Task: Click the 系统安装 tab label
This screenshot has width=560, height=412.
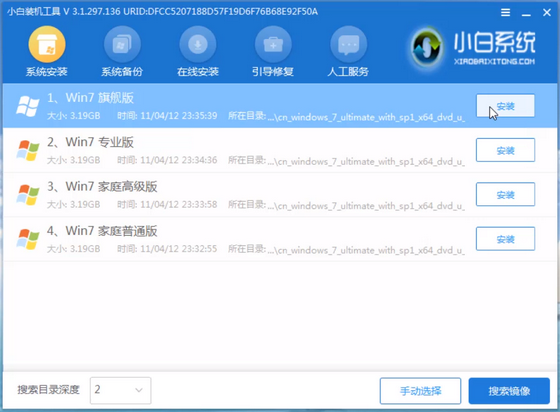Action: pyautogui.click(x=47, y=72)
